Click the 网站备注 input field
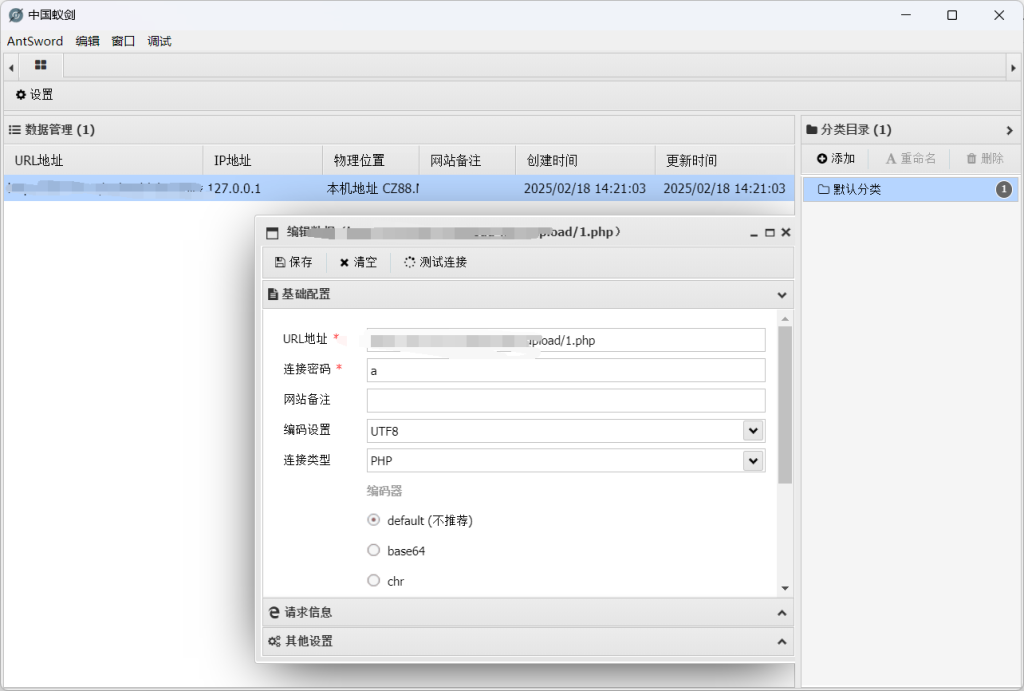1024x691 pixels. 566,400
